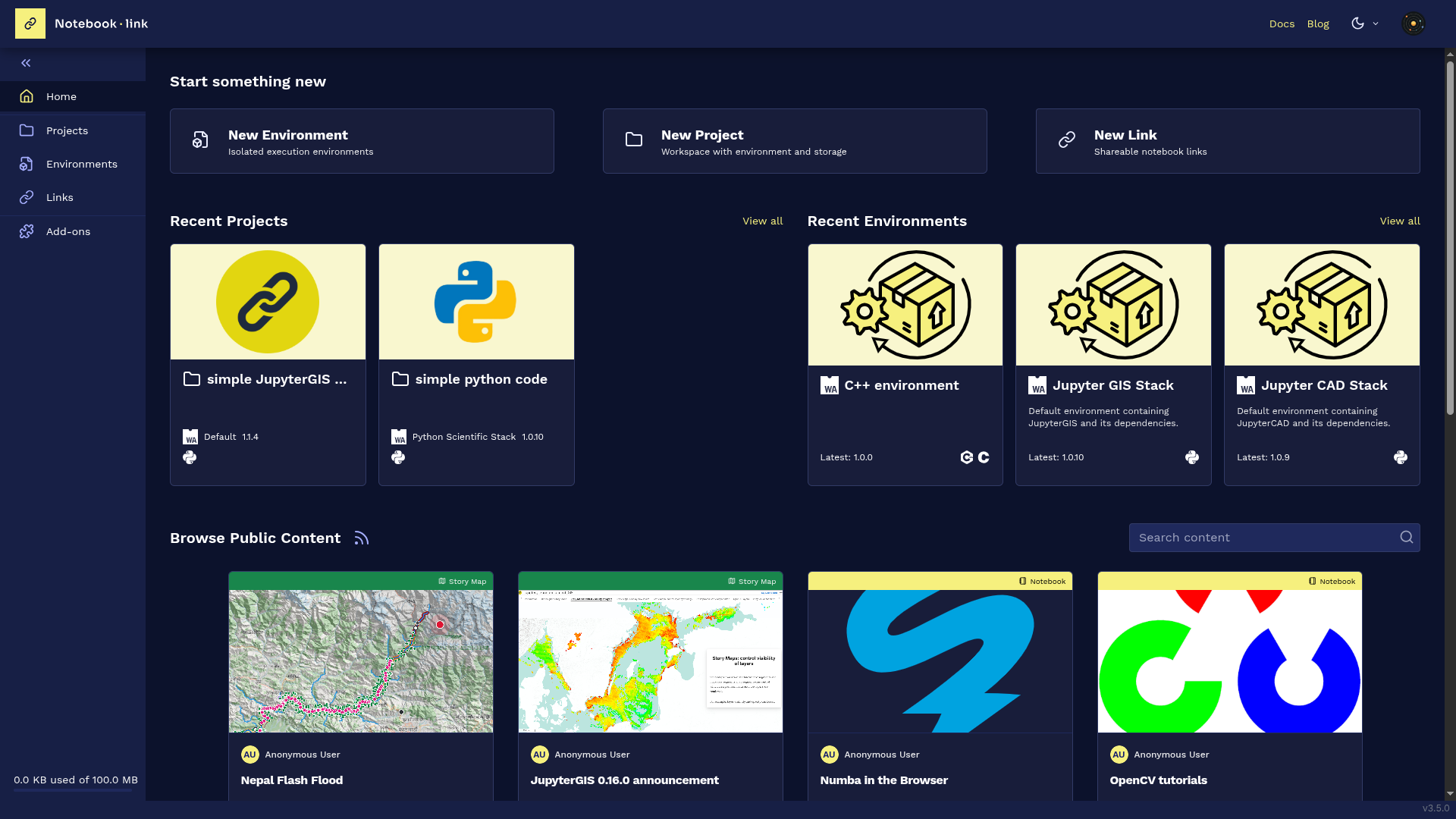Open the user avatar menu
The width and height of the screenshot is (1456, 819).
(1413, 24)
